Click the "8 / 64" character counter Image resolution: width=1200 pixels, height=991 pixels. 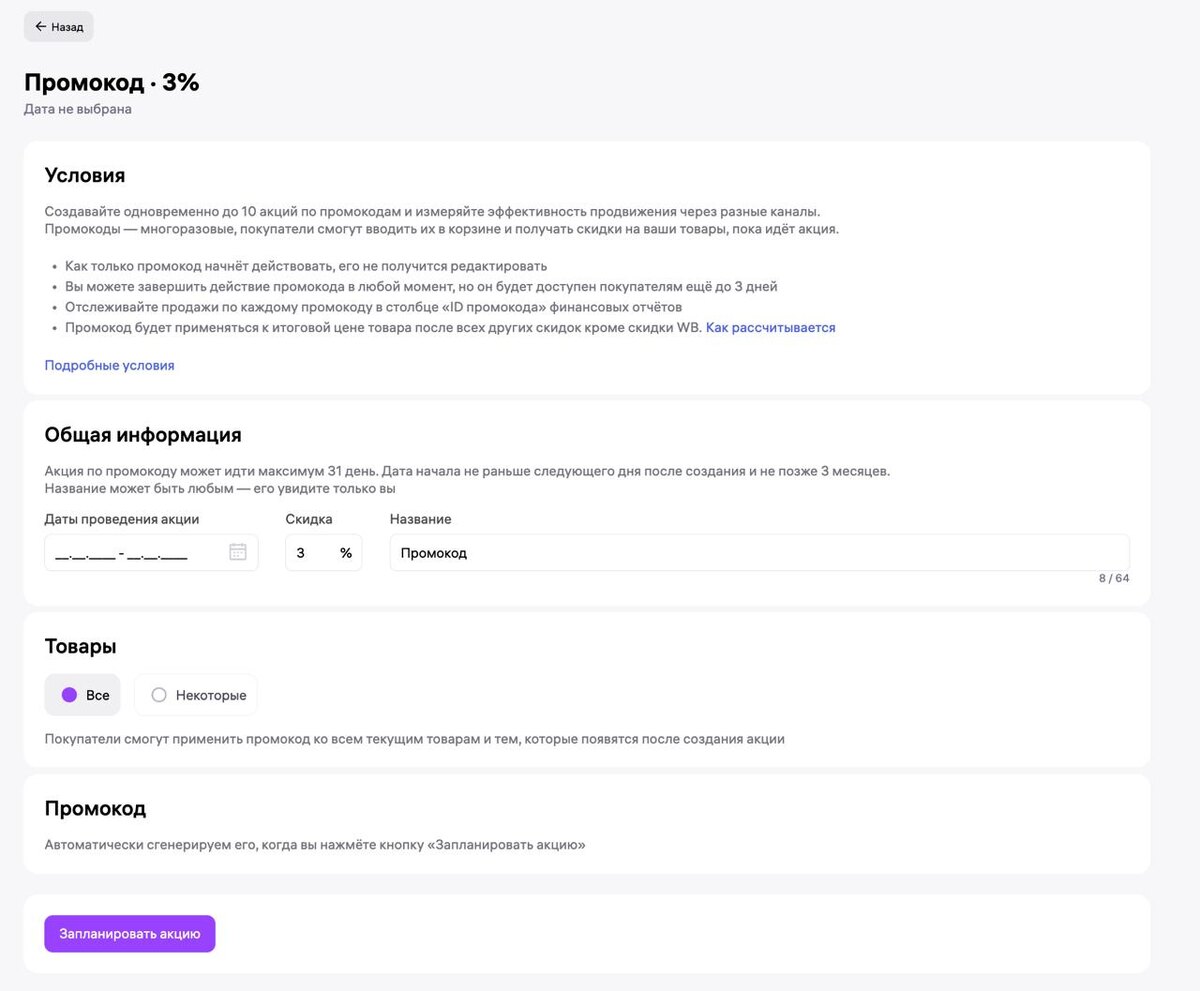point(1113,578)
